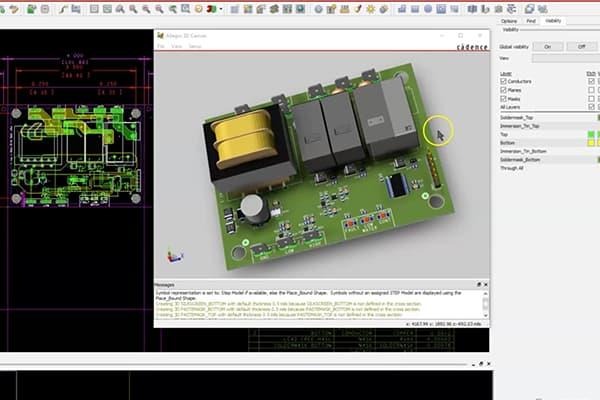
Task: Click the Through All layer row
Action: tap(549, 168)
